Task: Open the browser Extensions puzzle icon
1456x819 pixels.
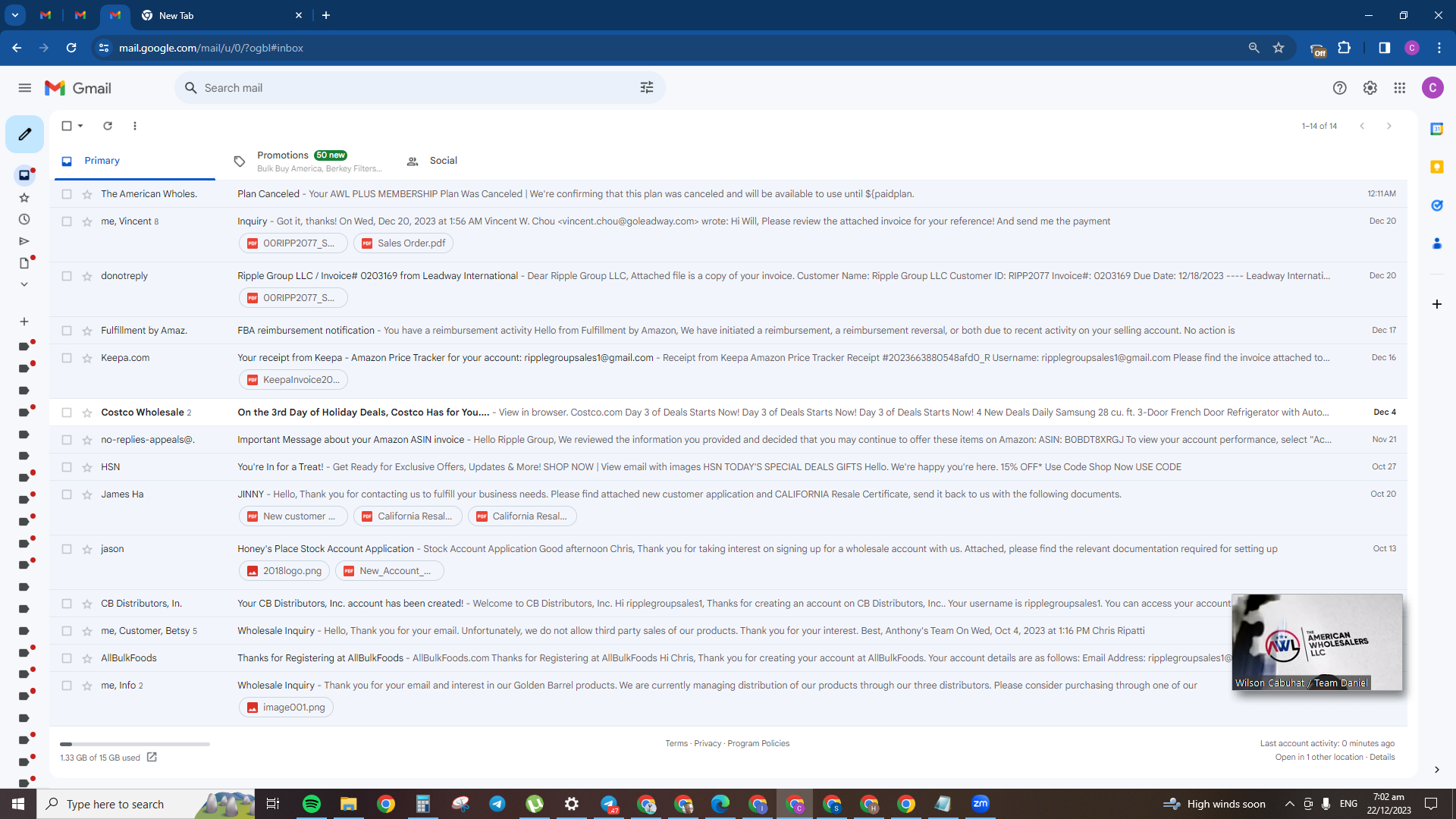Action: [1345, 48]
